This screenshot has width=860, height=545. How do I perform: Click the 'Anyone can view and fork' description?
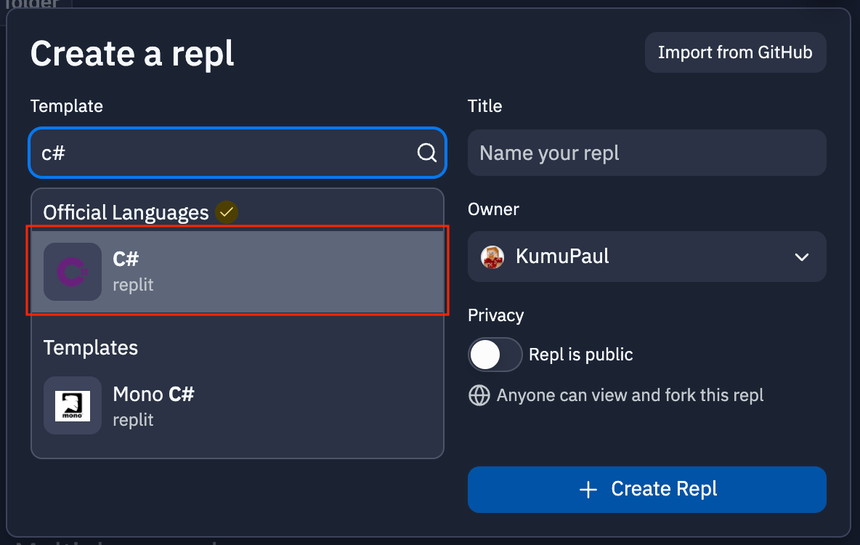pyautogui.click(x=630, y=395)
